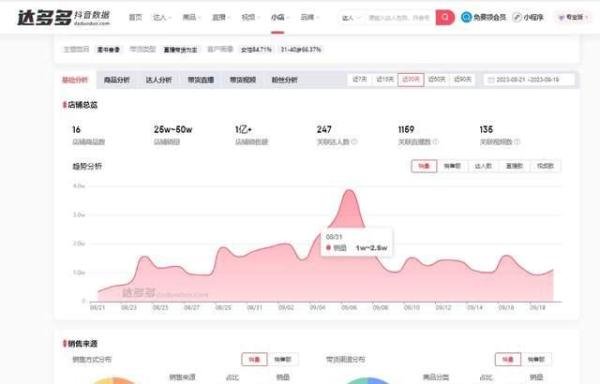Select the 近30天 time range
The width and height of the screenshot is (600, 384).
point(411,80)
